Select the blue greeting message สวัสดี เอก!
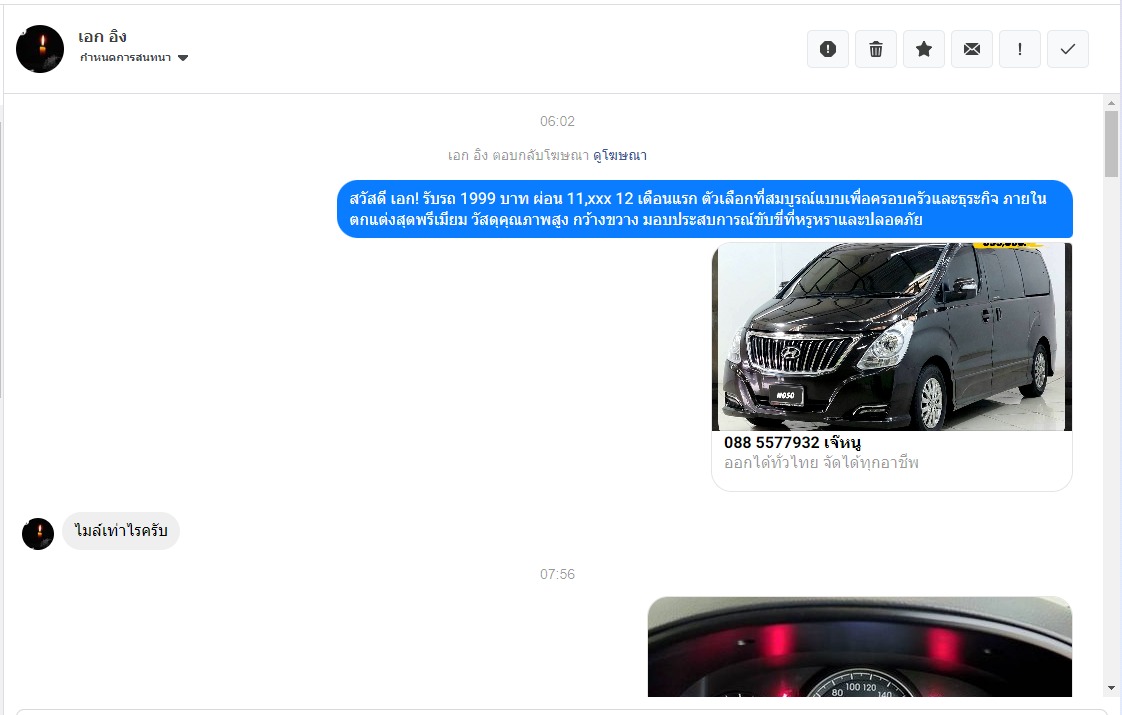 tap(705, 209)
